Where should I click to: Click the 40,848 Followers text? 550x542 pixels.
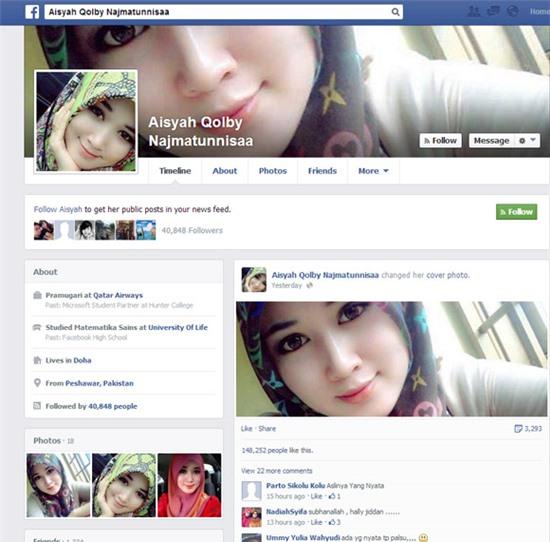[192, 230]
